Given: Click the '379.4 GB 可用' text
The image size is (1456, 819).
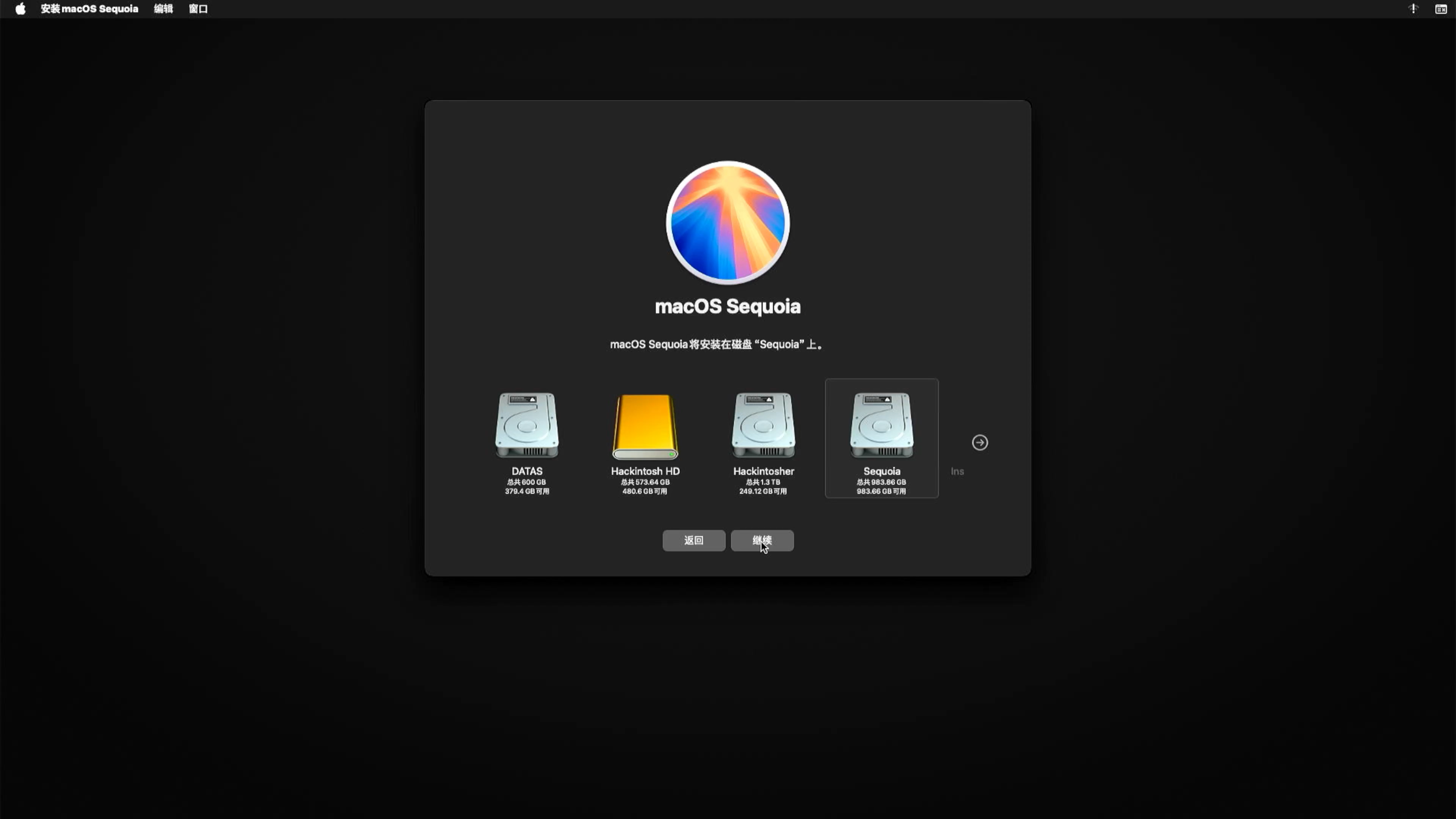Looking at the screenshot, I should [527, 491].
